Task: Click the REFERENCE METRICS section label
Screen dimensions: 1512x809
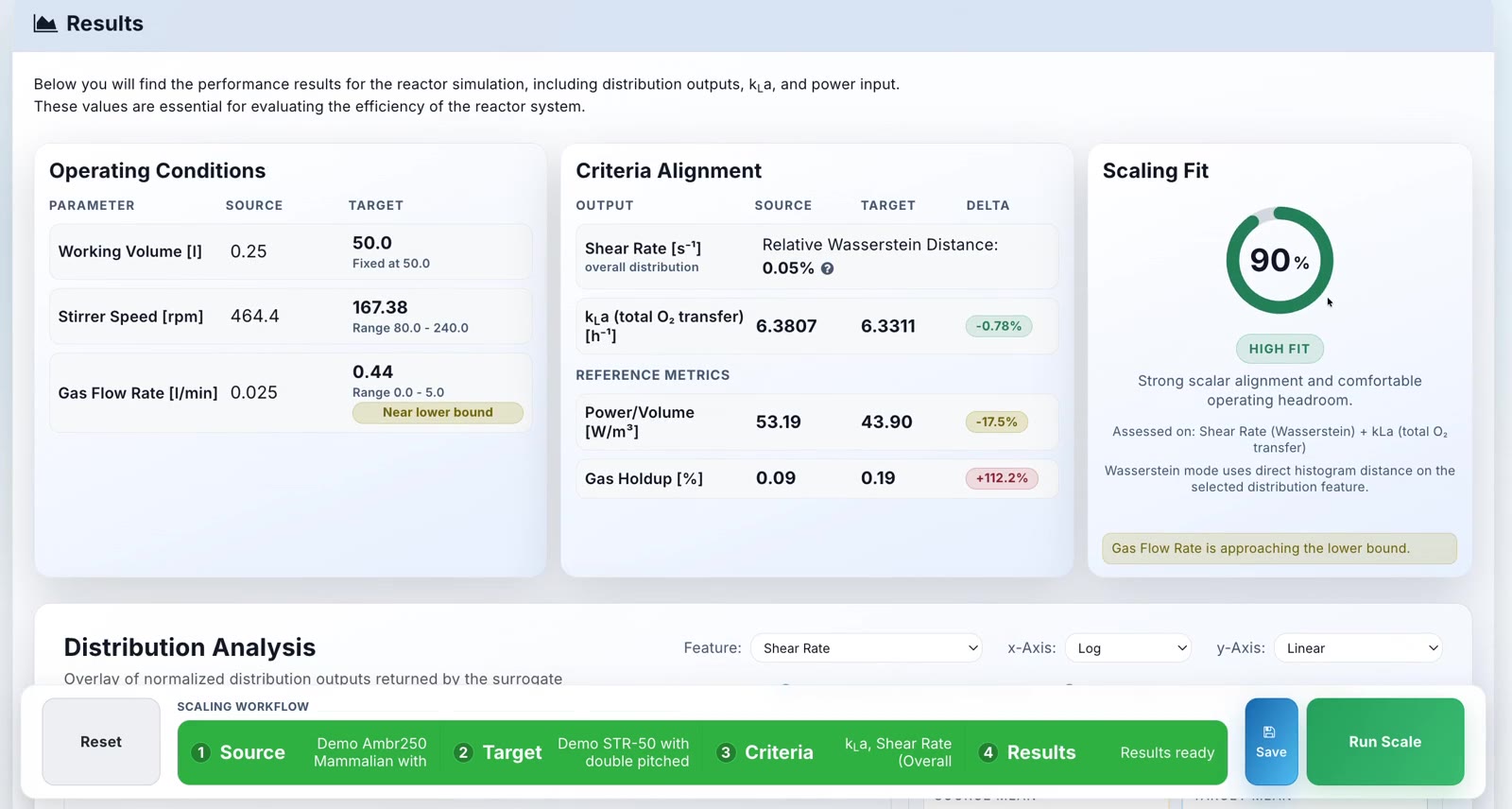Action: 653,375
